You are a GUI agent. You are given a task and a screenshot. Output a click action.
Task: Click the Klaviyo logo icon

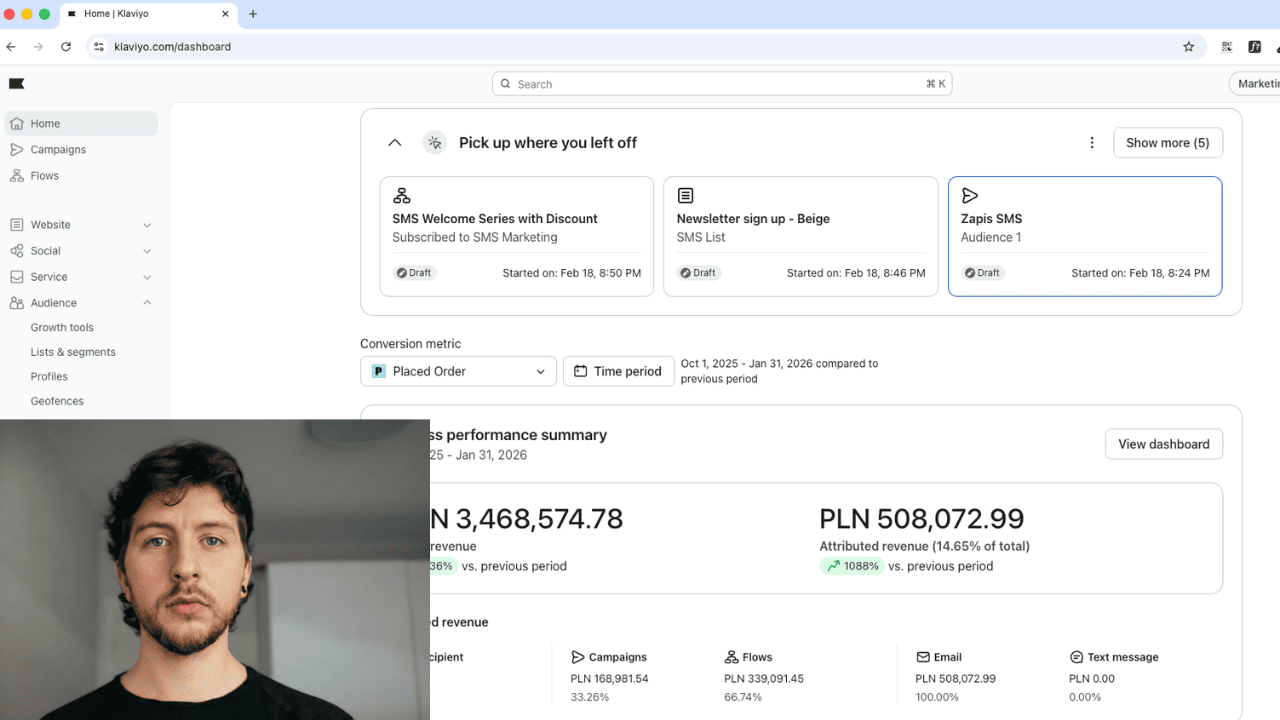16,84
